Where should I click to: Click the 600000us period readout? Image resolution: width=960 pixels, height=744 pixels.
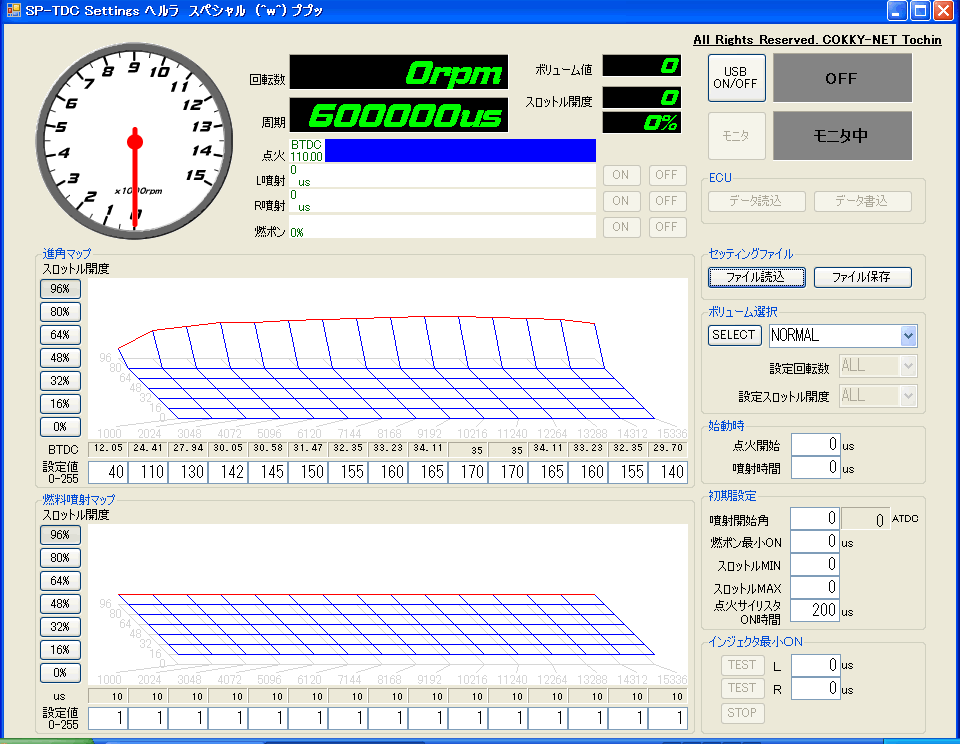point(399,115)
